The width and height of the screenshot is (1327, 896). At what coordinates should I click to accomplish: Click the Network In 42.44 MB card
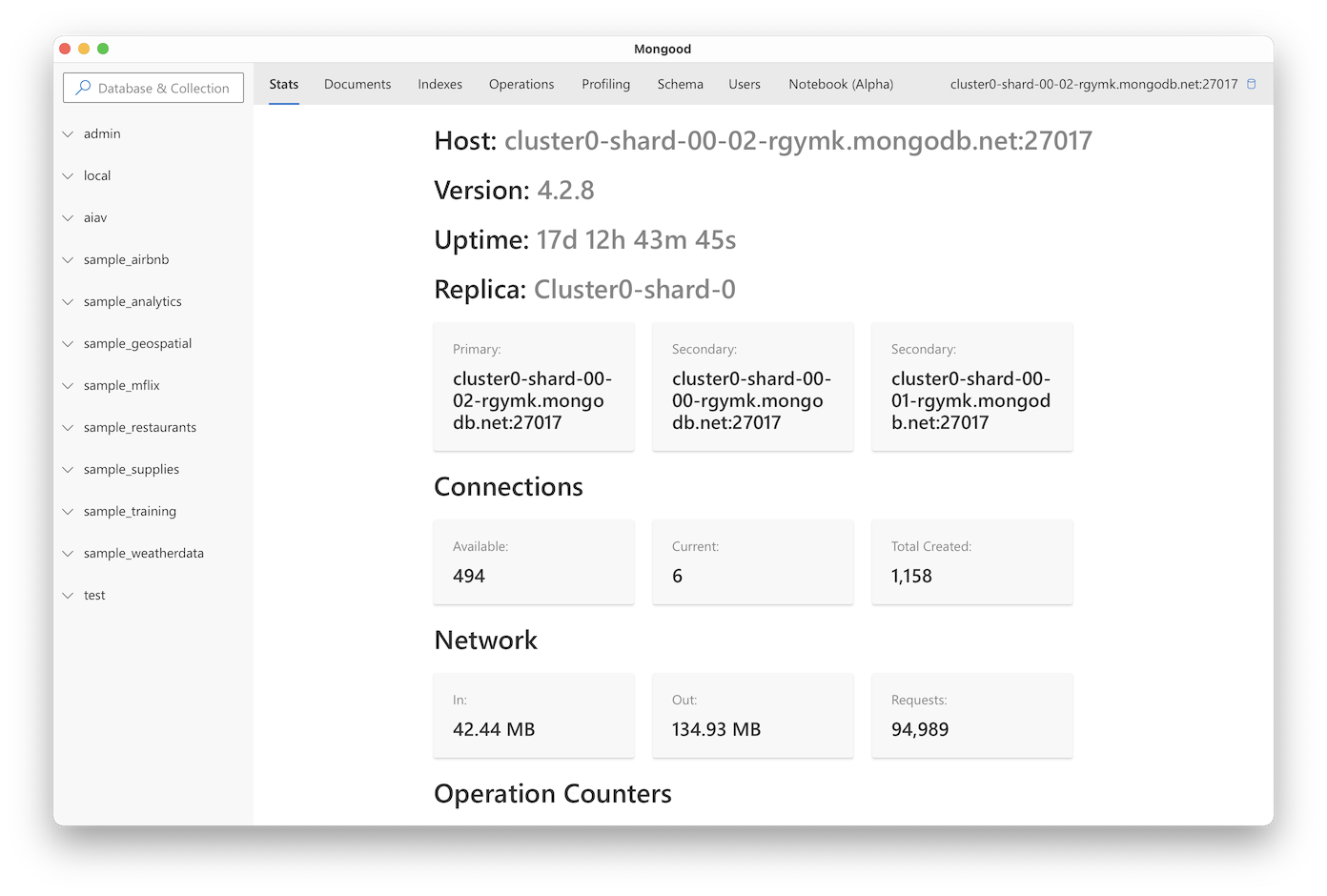pyautogui.click(x=534, y=716)
